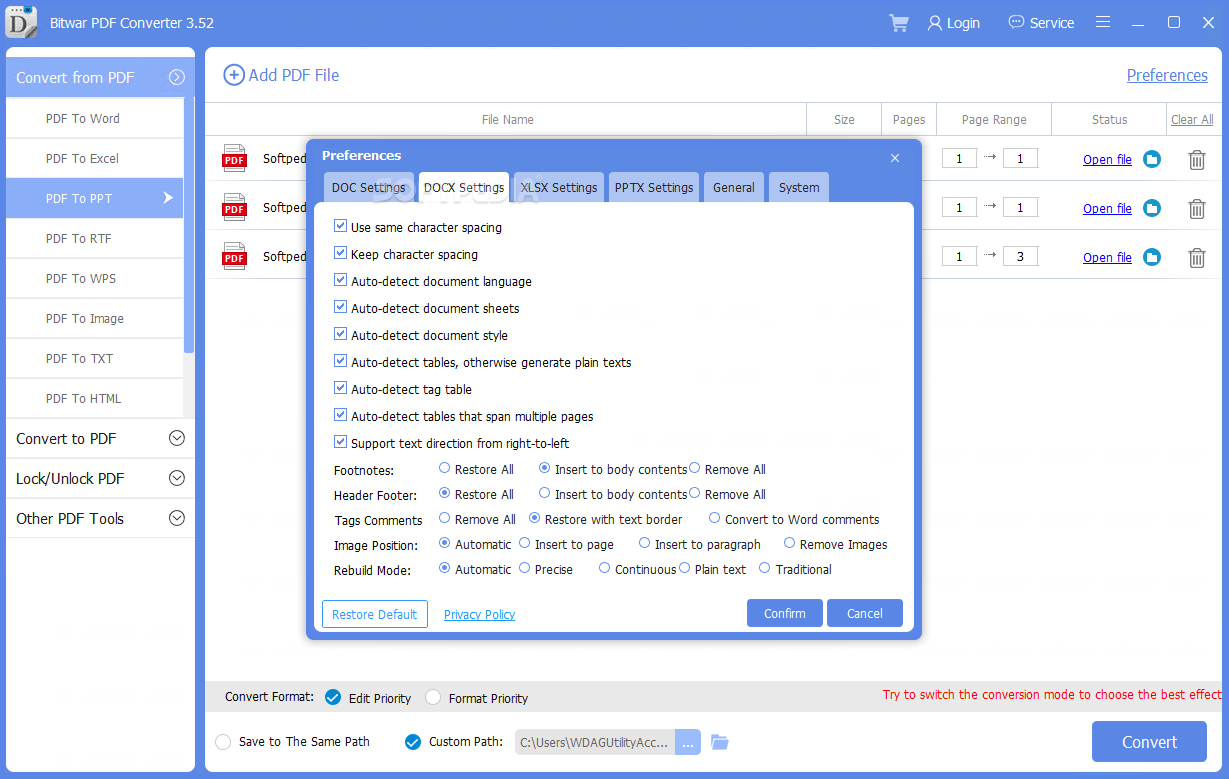Open the Preferences link at top right

coord(1167,75)
